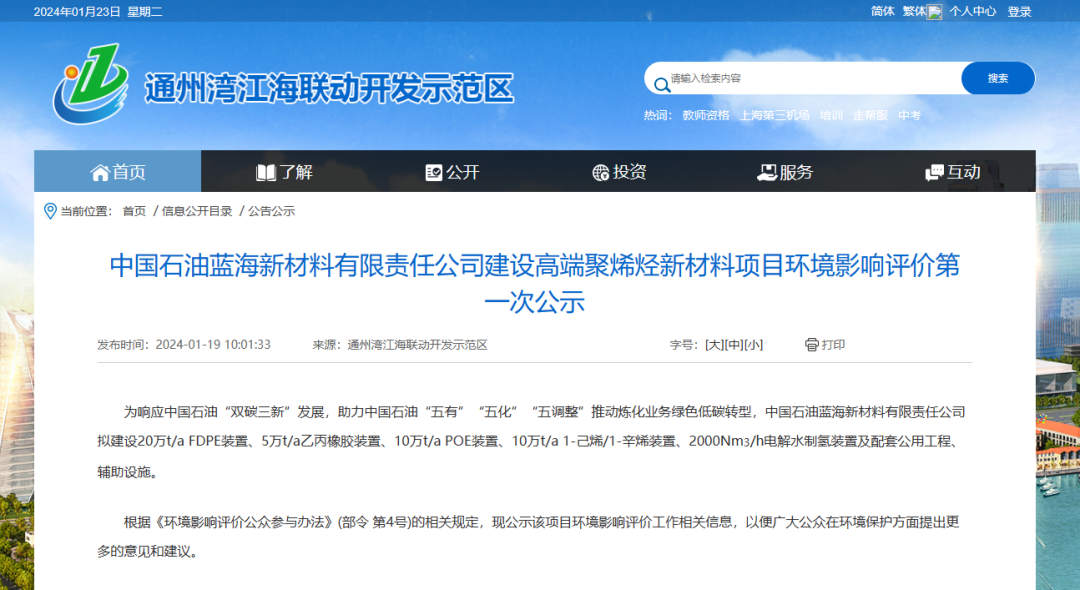This screenshot has width=1080, height=590.
Task: Set font size to large [大]
Action: pos(714,344)
